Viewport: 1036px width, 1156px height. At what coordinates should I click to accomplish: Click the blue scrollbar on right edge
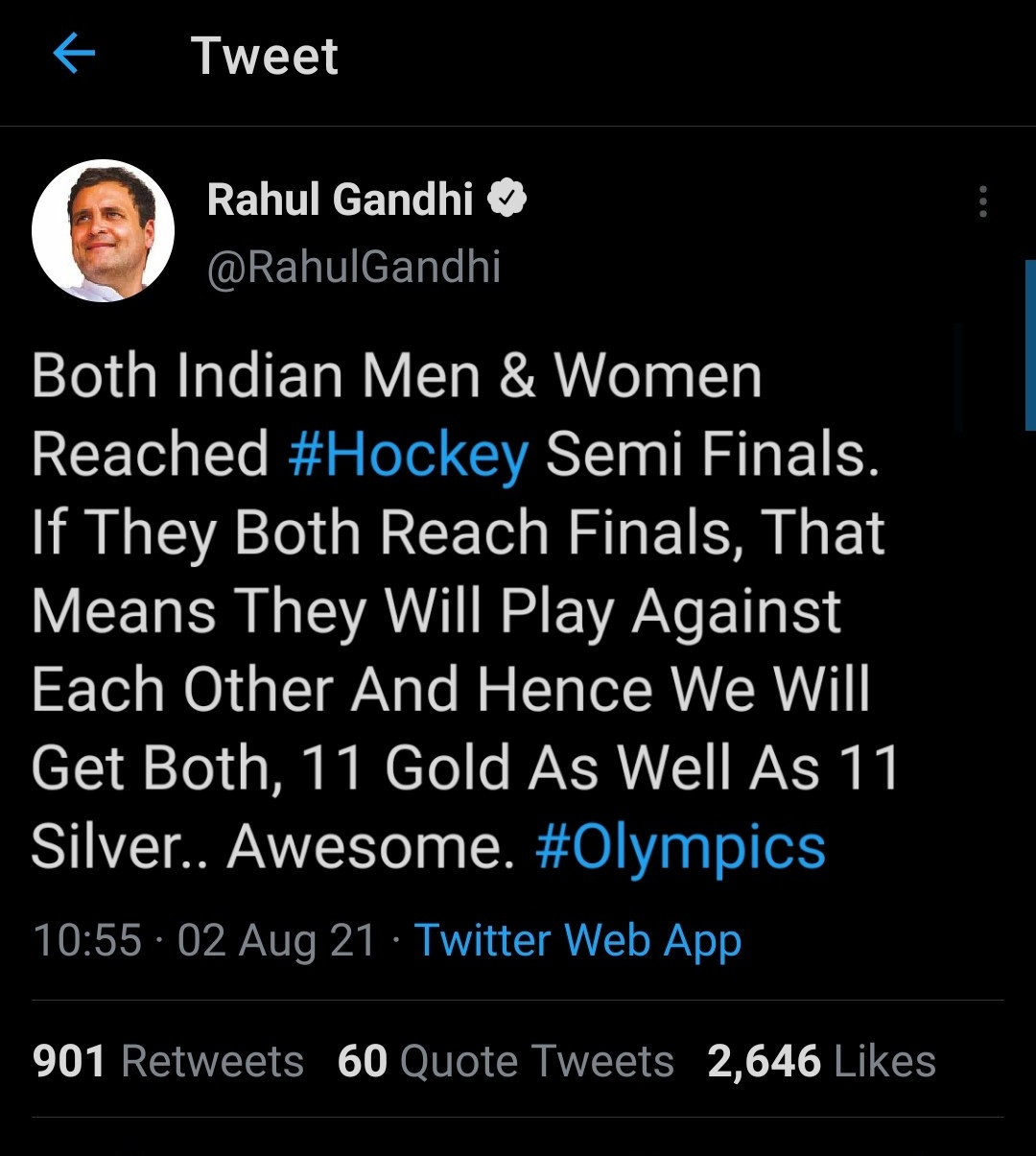[x=1030, y=345]
